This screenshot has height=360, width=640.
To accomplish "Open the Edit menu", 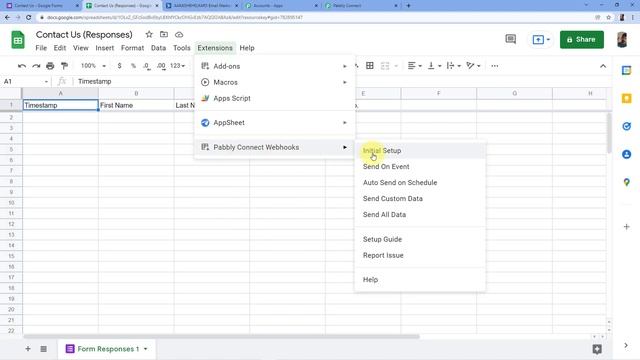I will 60,48.
